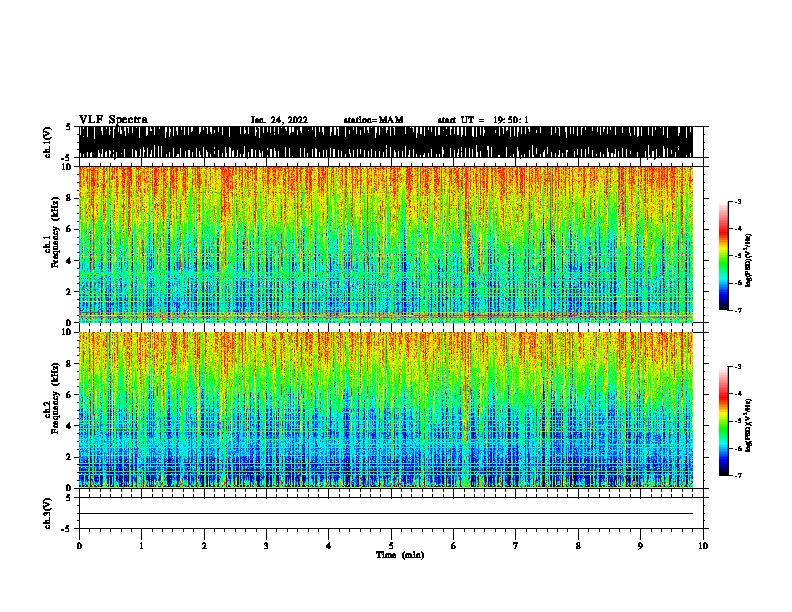Click inside the ch.1 spectrogram panel

386,244
